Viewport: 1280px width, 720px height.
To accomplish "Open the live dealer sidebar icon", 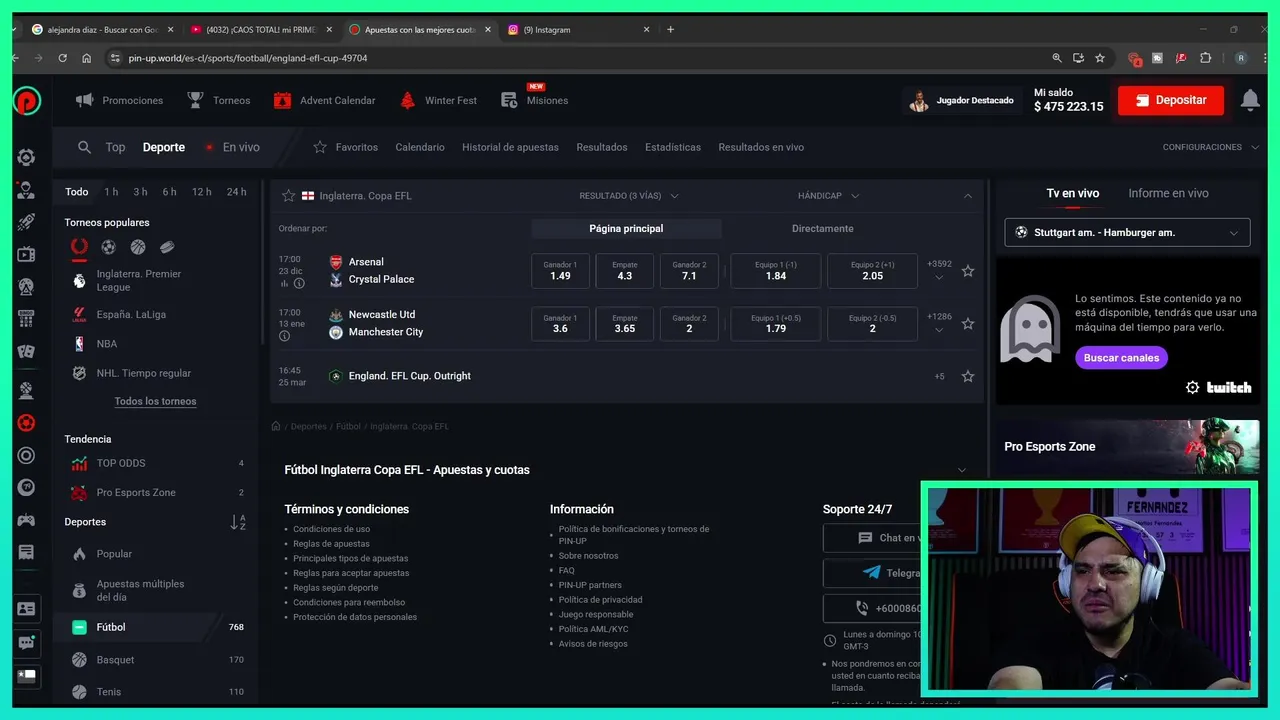I will tap(27, 190).
